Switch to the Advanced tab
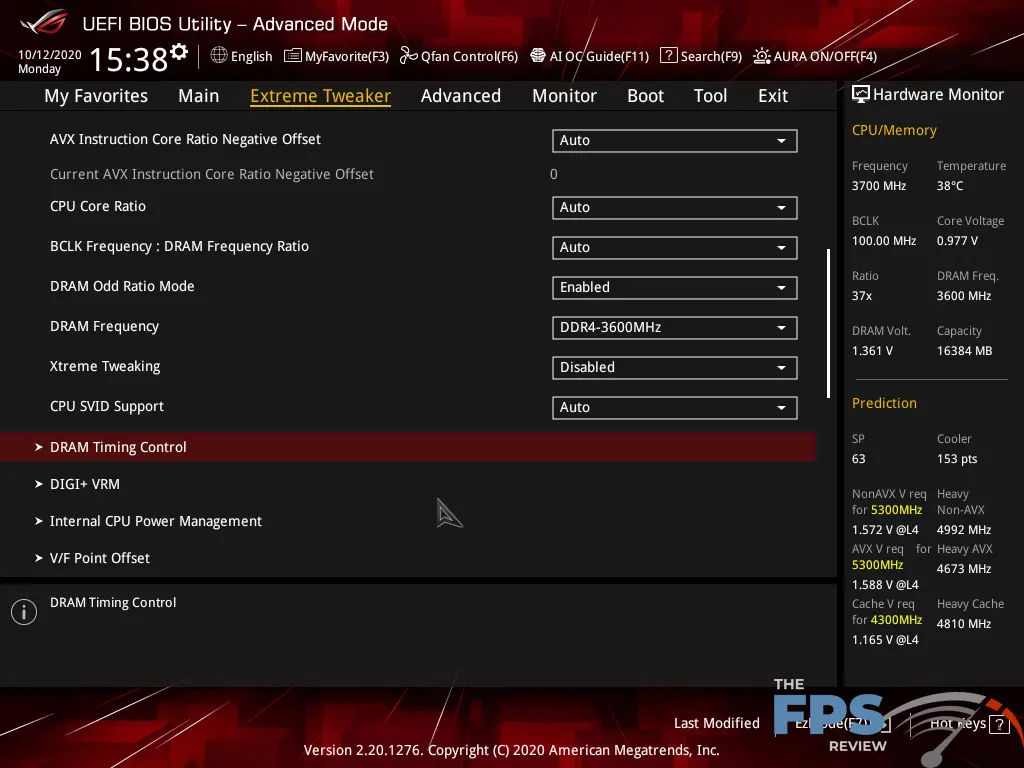This screenshot has height=768, width=1024. (461, 96)
